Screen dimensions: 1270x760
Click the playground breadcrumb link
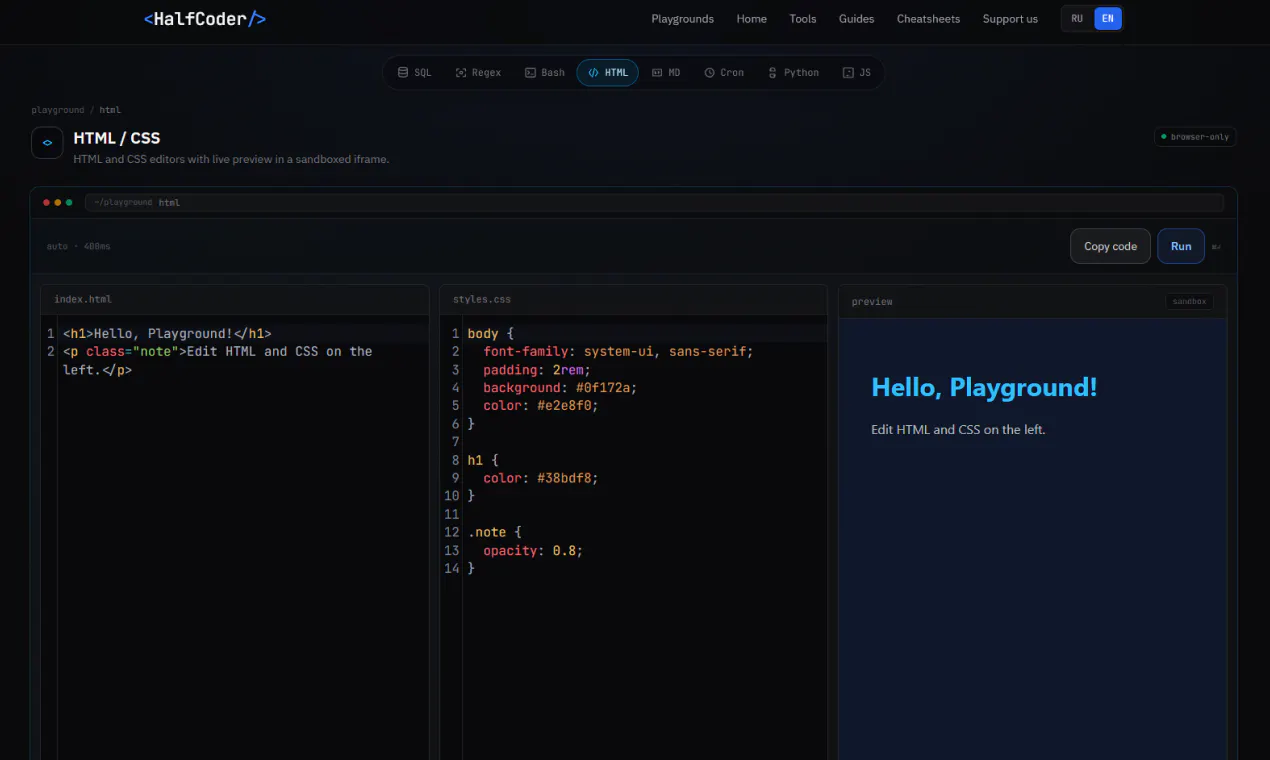click(58, 110)
